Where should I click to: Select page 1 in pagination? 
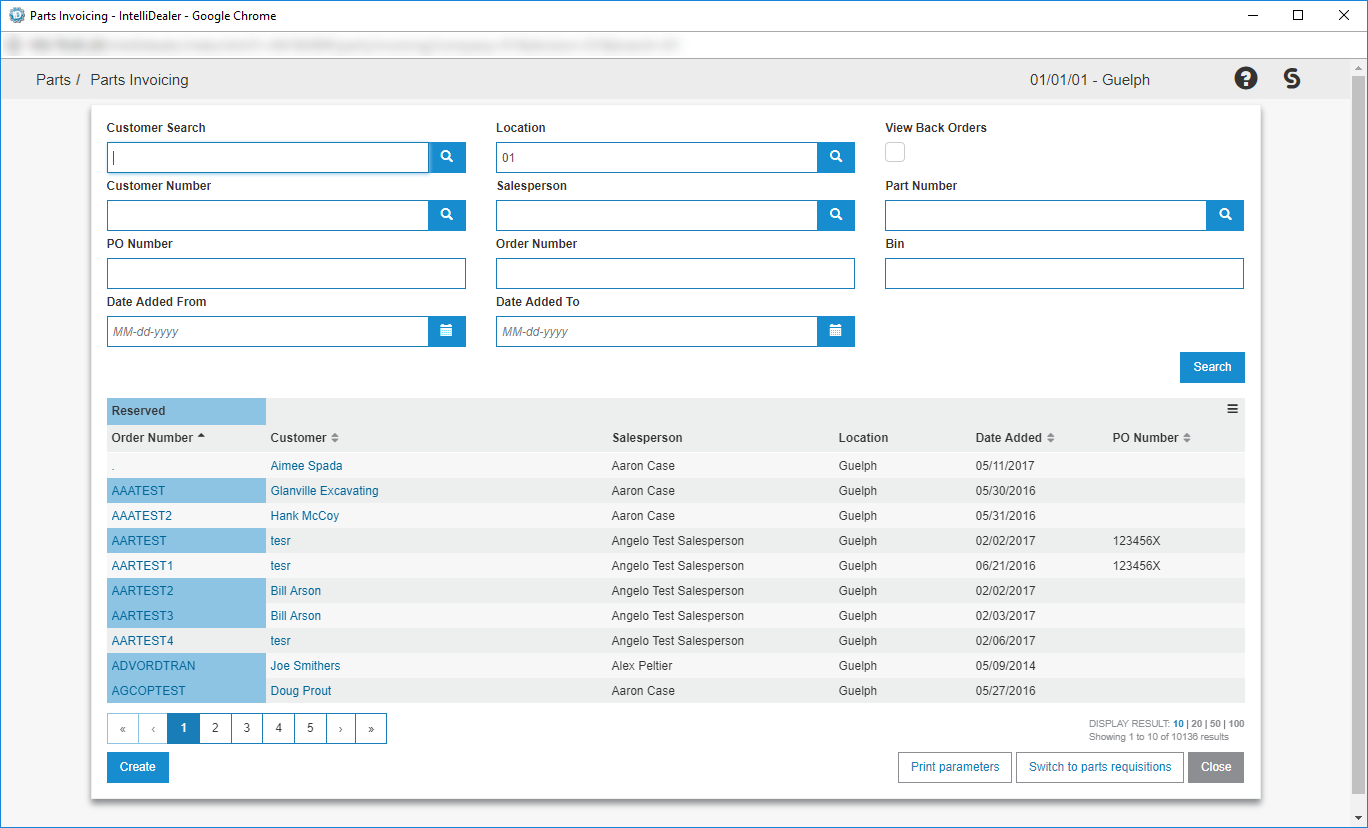pyautogui.click(x=184, y=728)
